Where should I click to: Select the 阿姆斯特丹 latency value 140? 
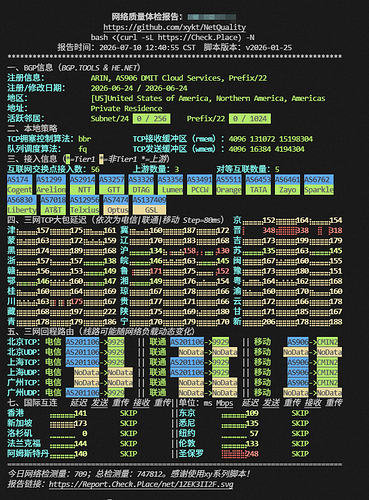pyautogui.click(x=80, y=454)
